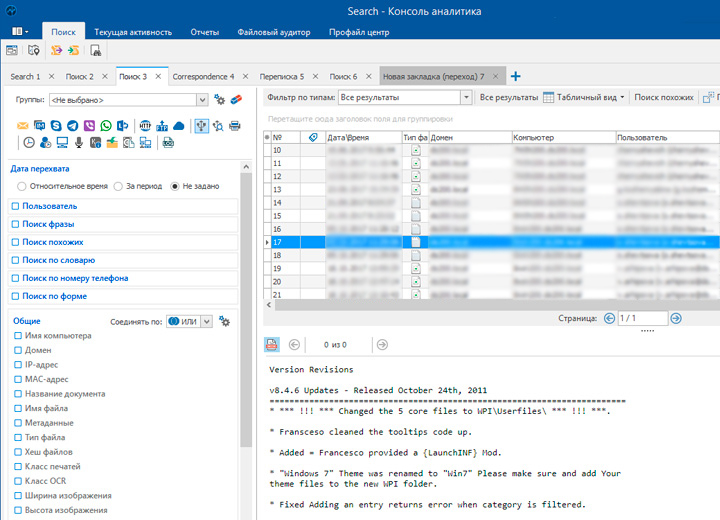Switch to the Search 1 tab
The image size is (720, 520).
point(25,77)
